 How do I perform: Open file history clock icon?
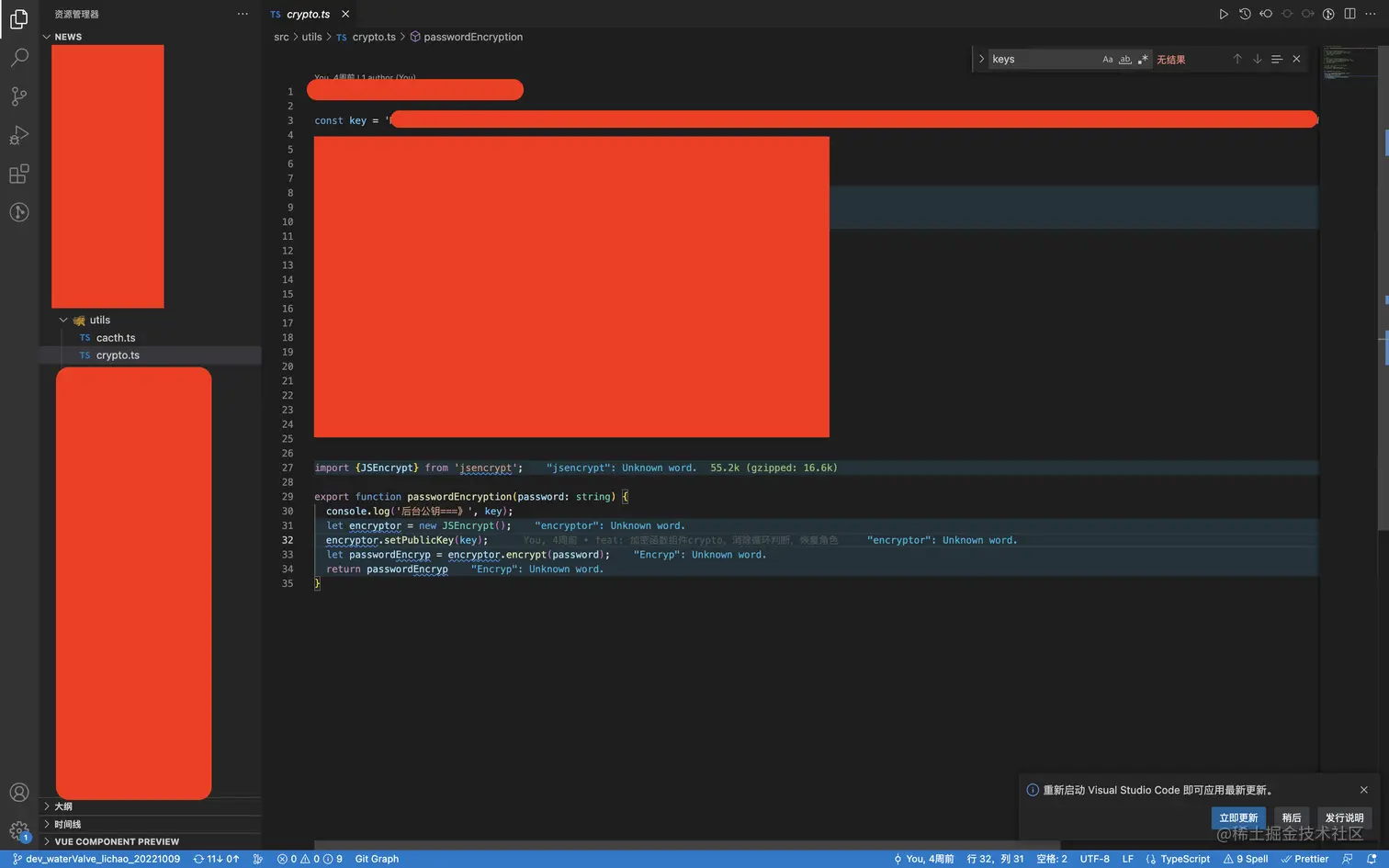1245,14
